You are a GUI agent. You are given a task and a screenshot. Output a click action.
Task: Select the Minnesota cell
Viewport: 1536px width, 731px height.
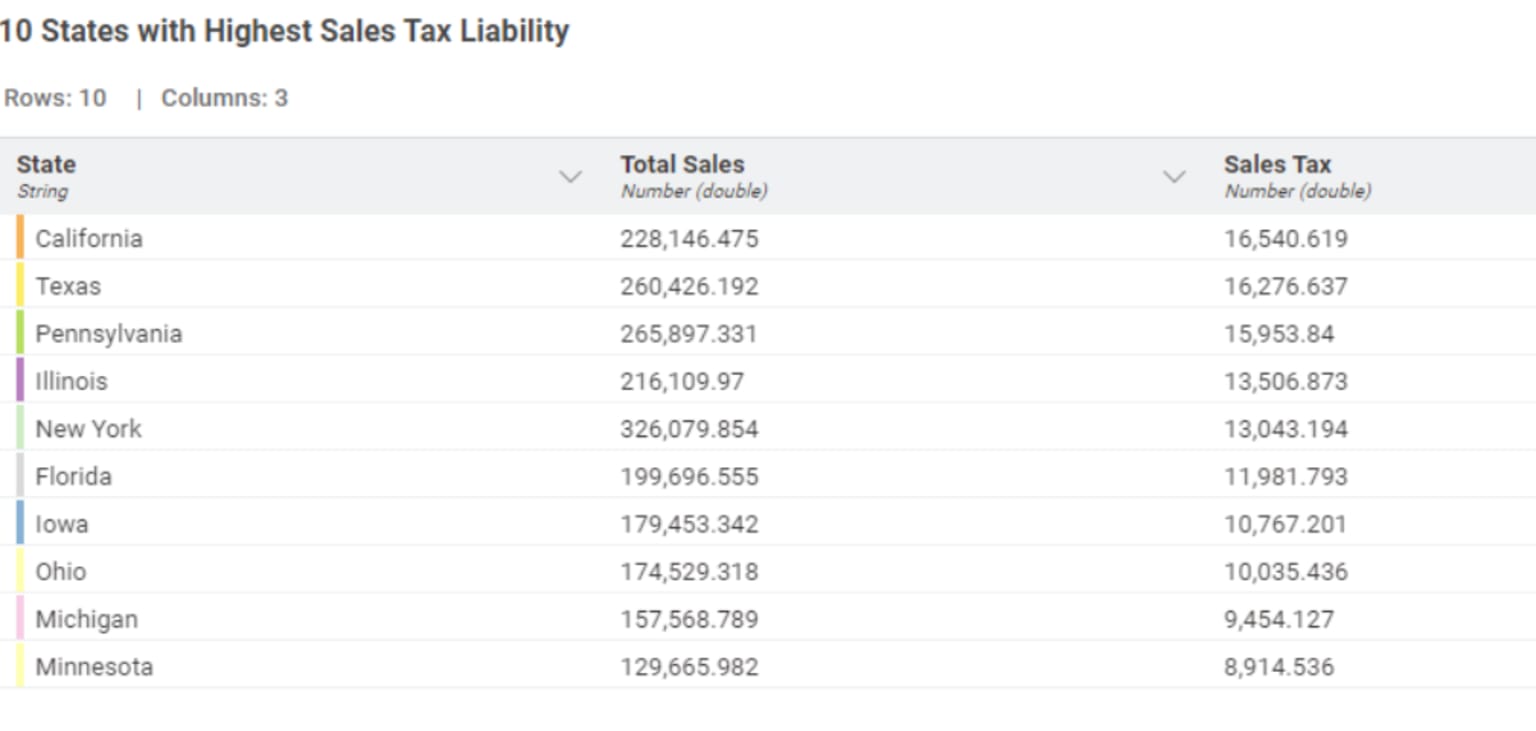coord(94,667)
